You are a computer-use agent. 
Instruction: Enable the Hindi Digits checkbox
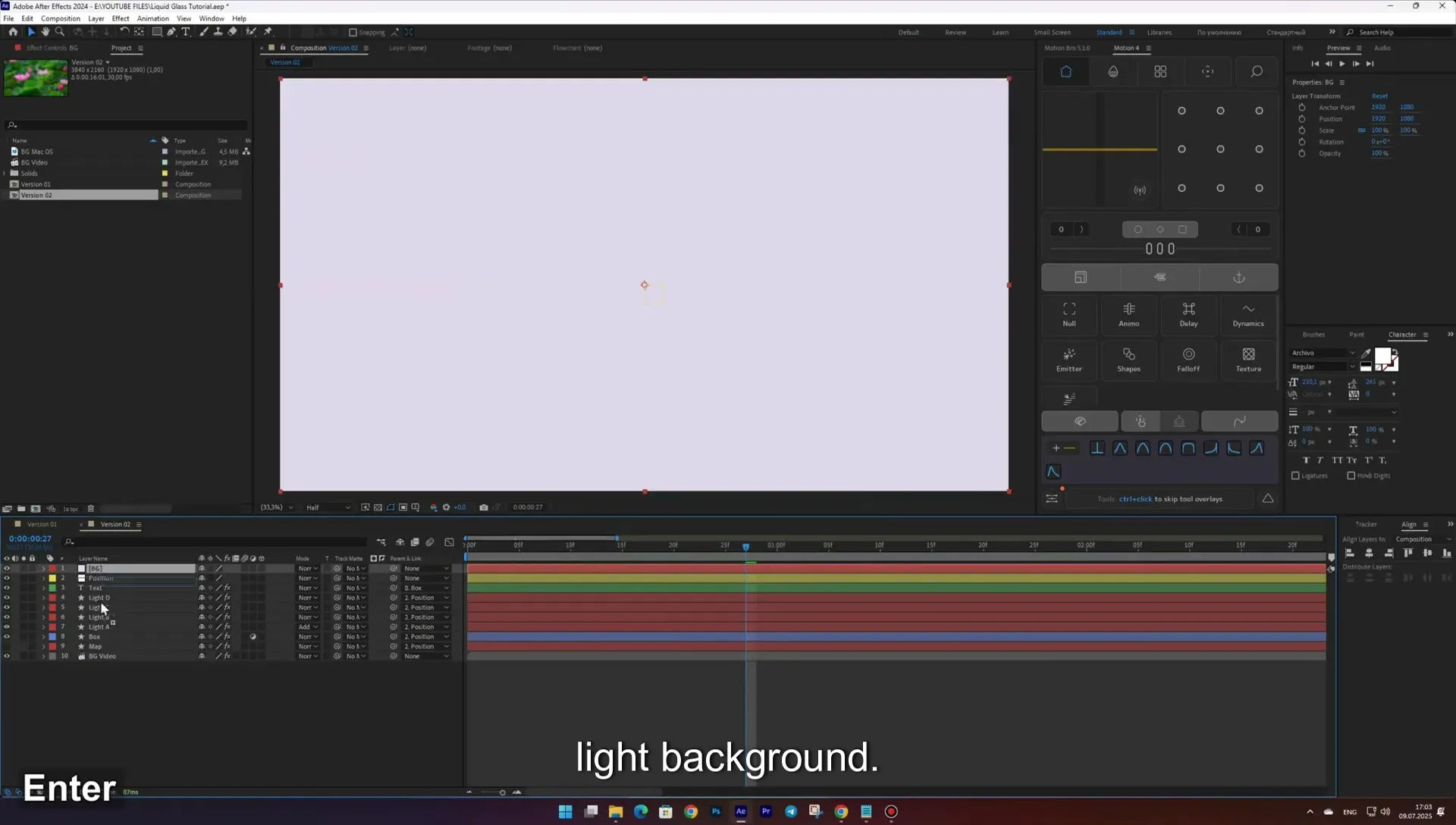point(1351,475)
